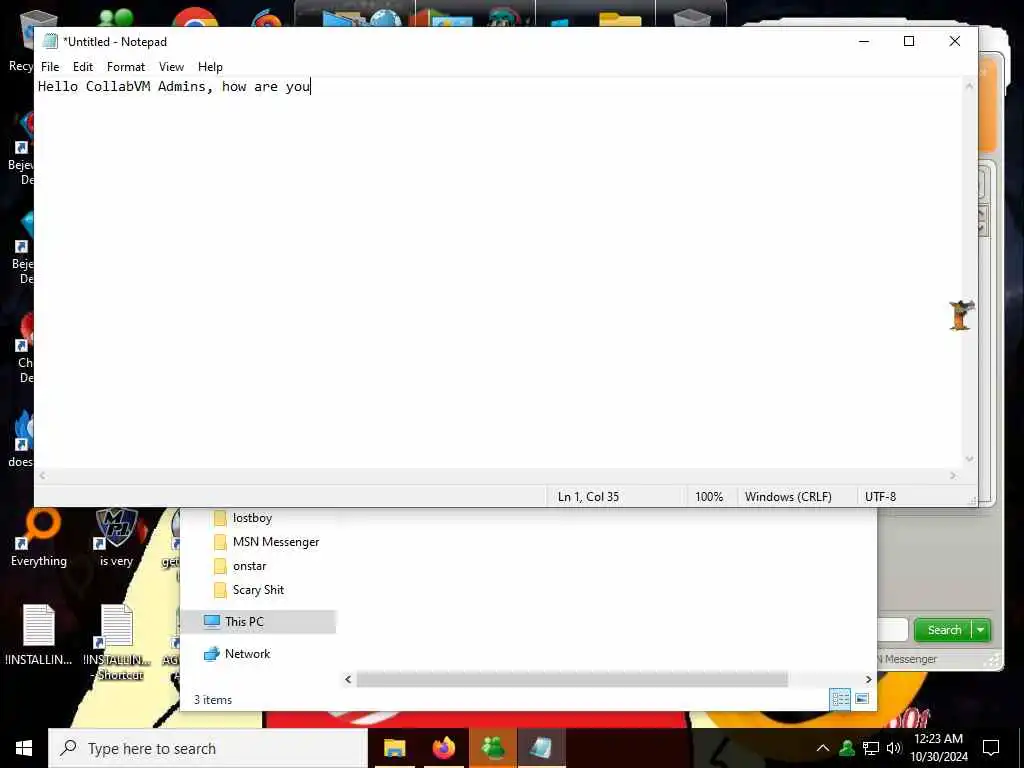The height and width of the screenshot is (768, 1024).
Task: Click the Messenger tray status icon
Action: (x=847, y=748)
